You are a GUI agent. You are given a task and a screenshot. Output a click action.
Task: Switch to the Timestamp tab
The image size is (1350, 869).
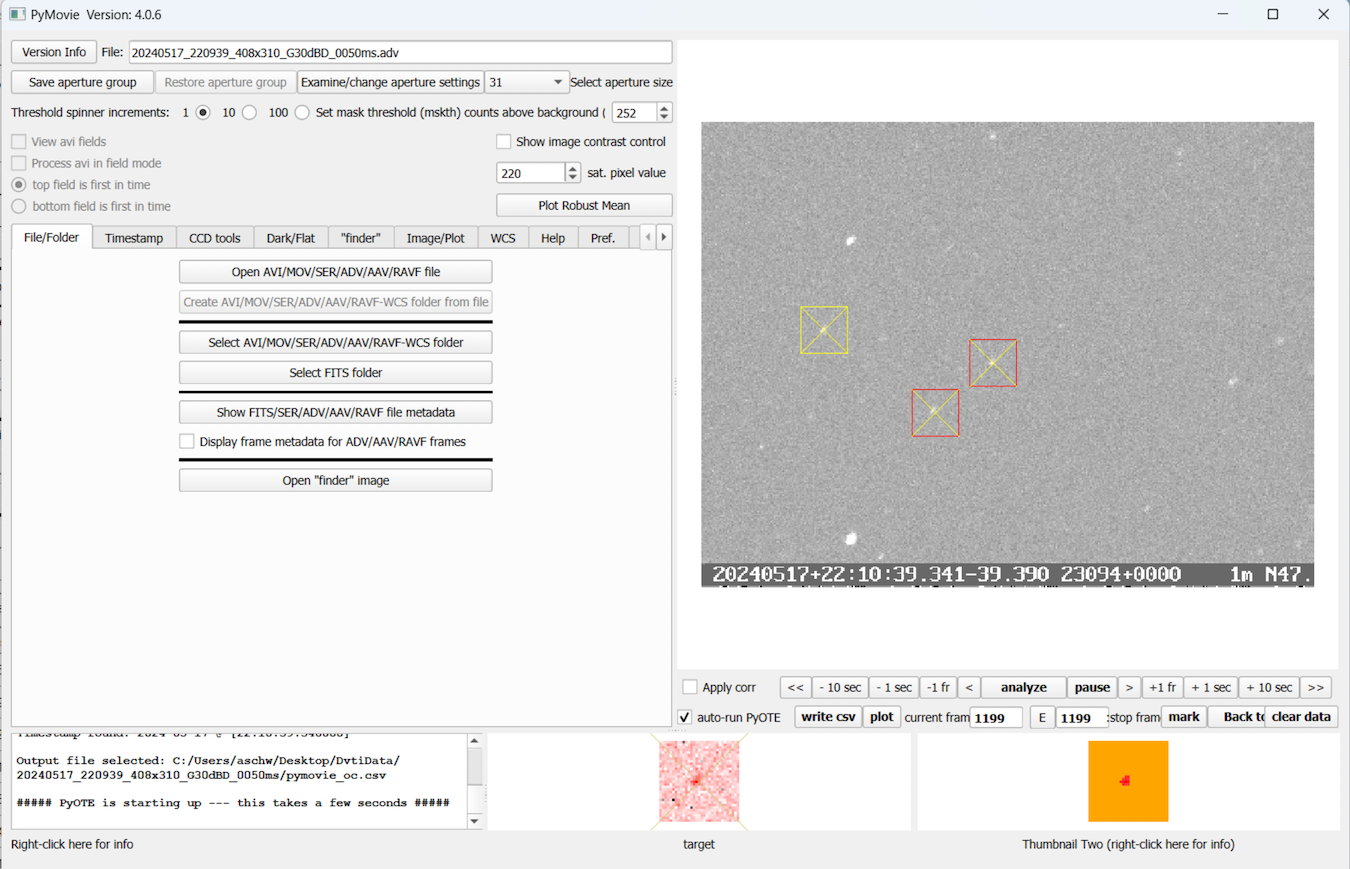(x=134, y=238)
